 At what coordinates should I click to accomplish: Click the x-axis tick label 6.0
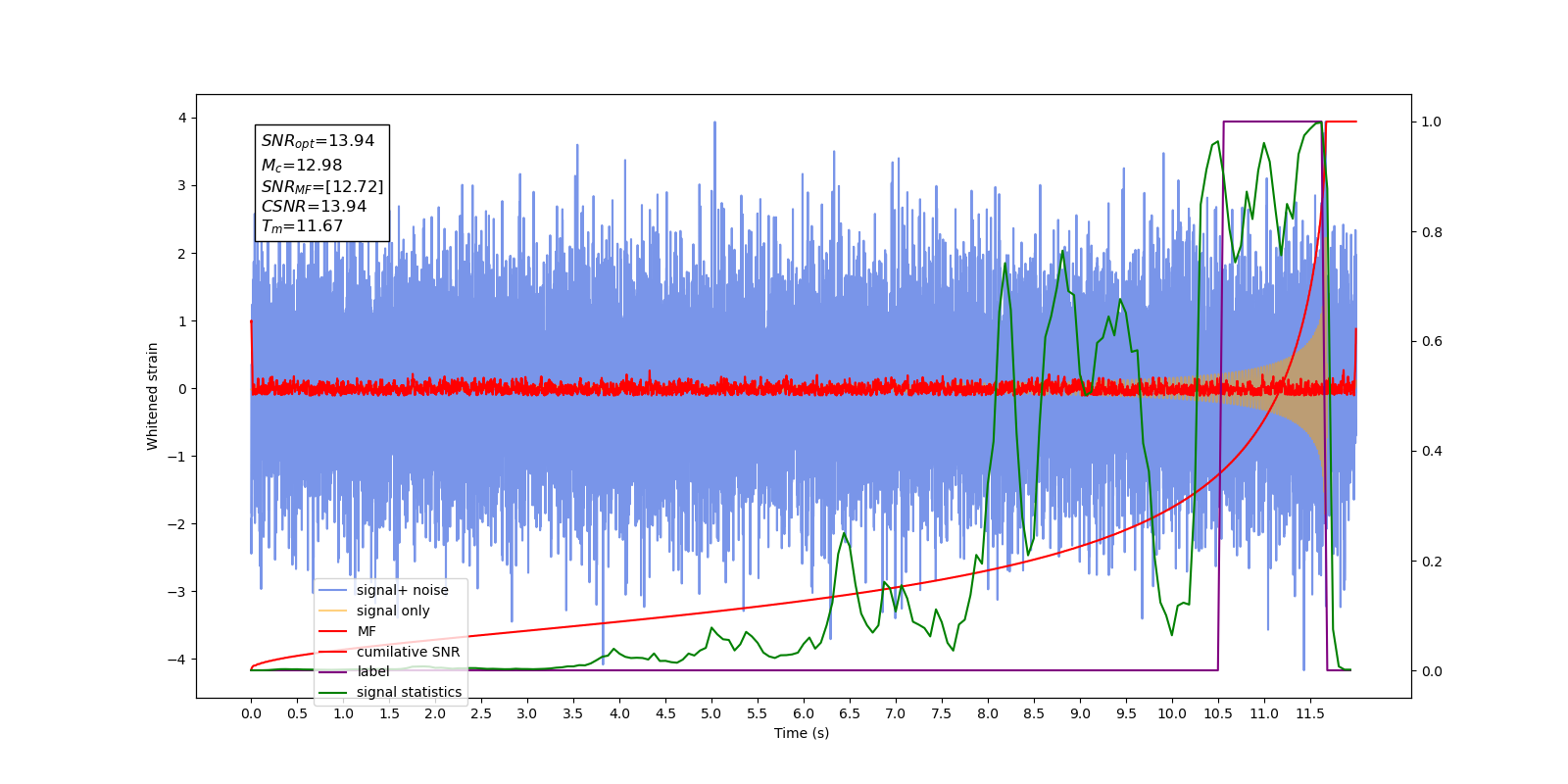pos(804,713)
